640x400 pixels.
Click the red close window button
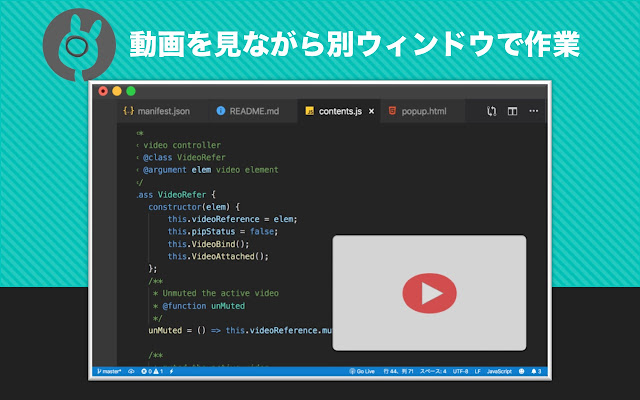pyautogui.click(x=103, y=91)
